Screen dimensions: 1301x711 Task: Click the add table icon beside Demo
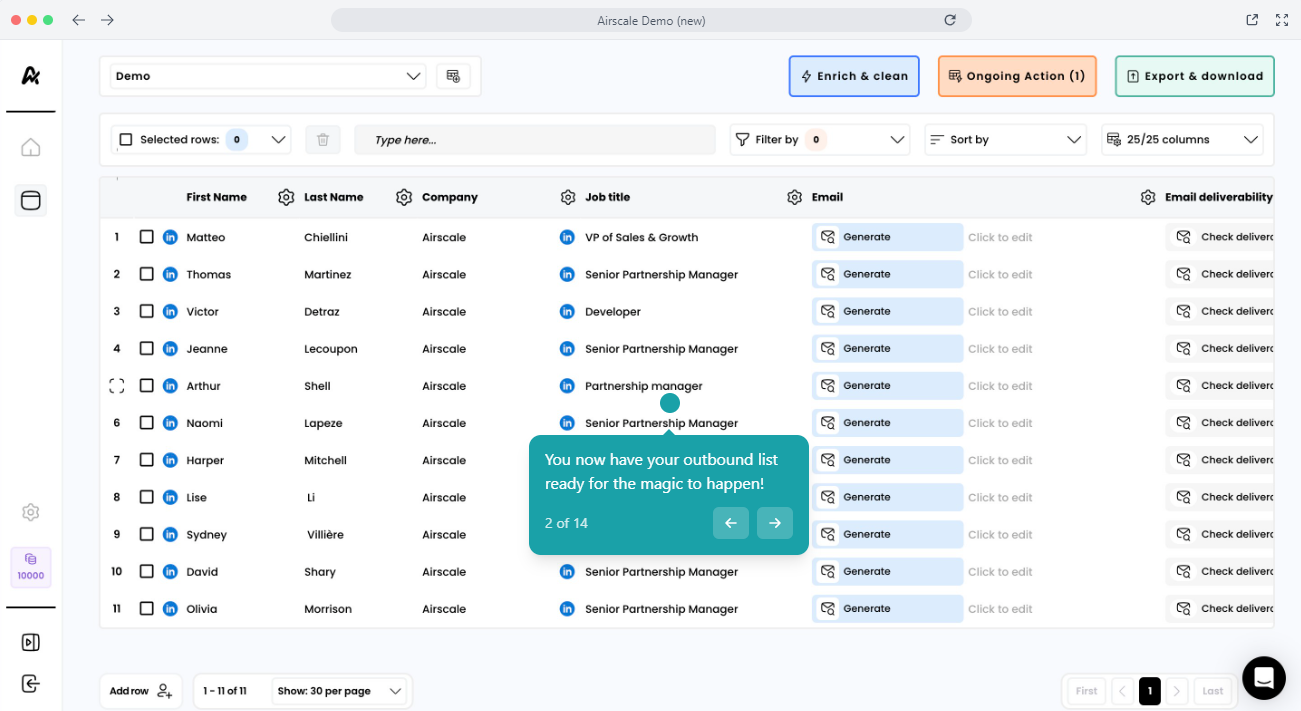453,76
